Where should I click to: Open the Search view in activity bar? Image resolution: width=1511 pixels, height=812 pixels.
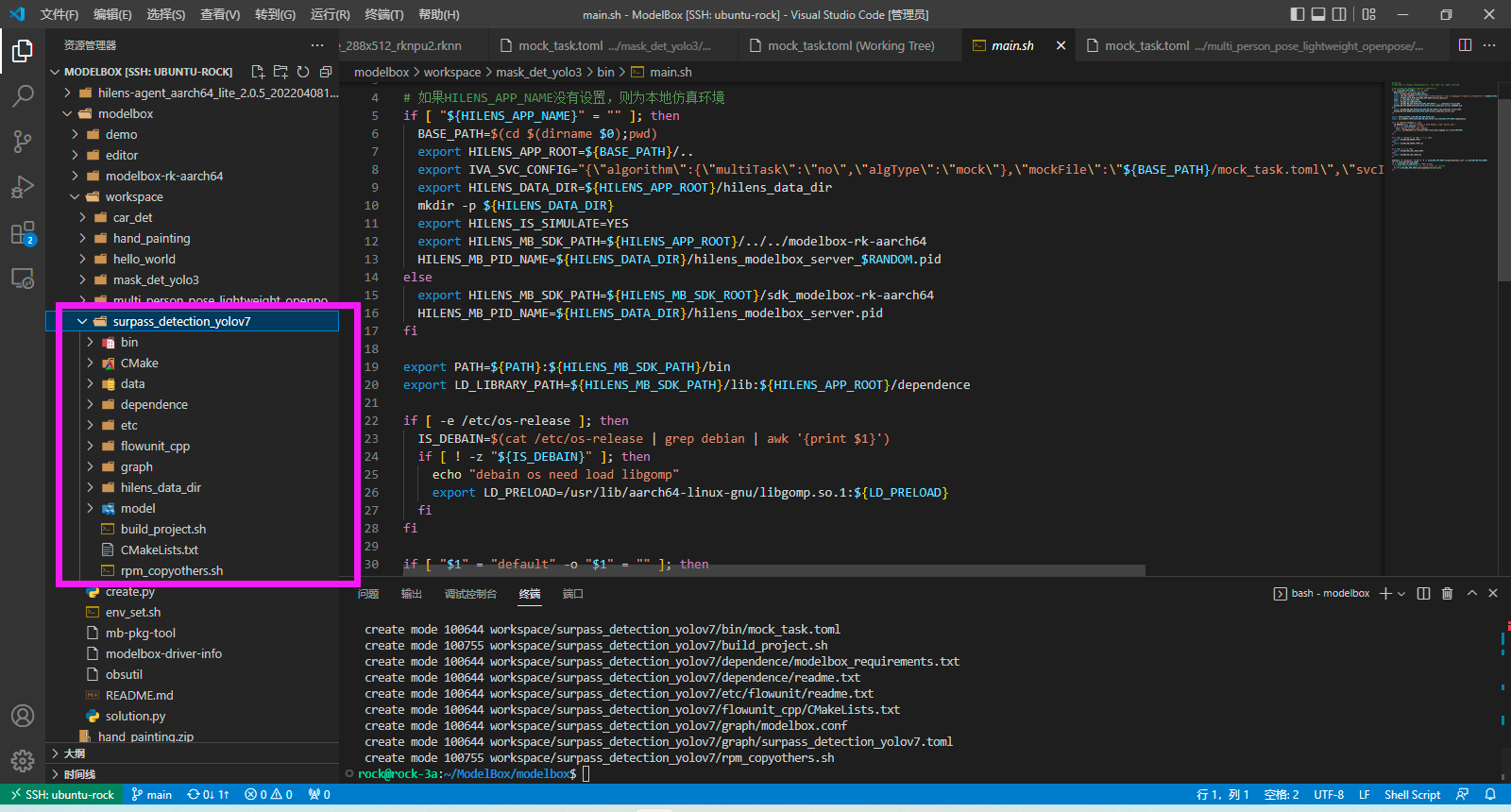pyautogui.click(x=23, y=95)
